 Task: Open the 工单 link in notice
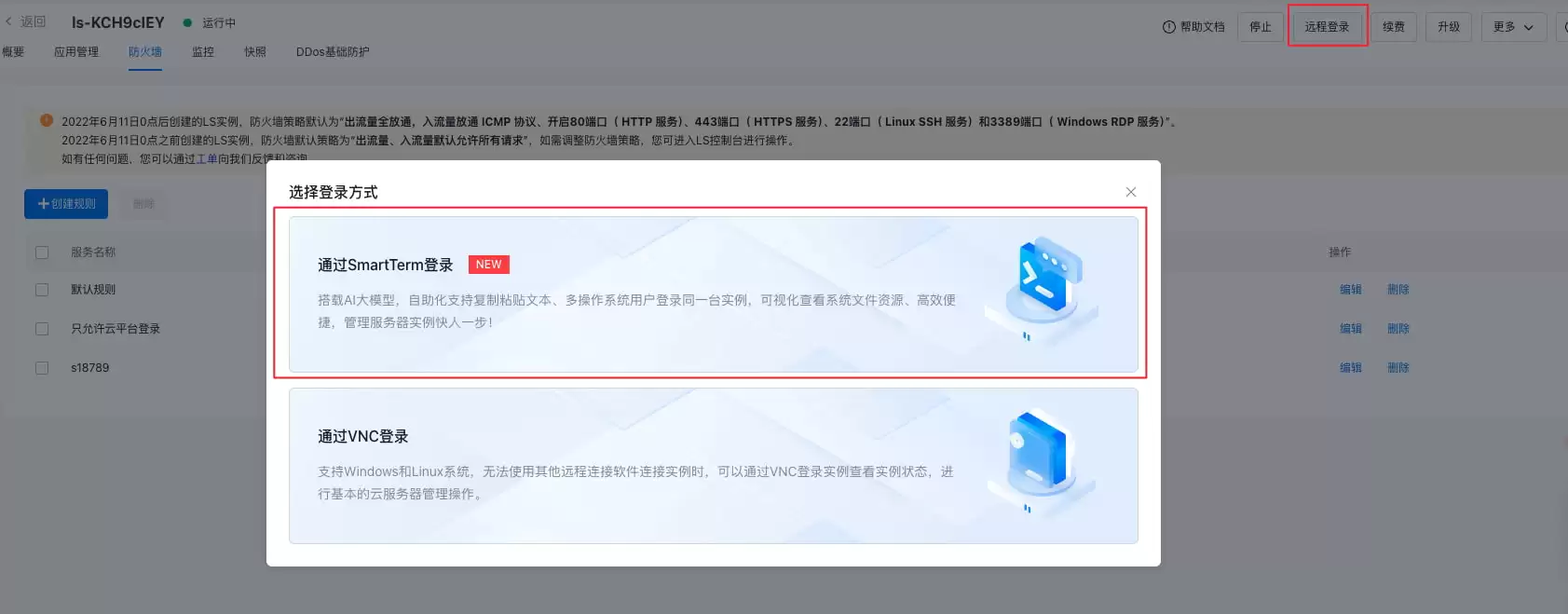click(x=207, y=158)
